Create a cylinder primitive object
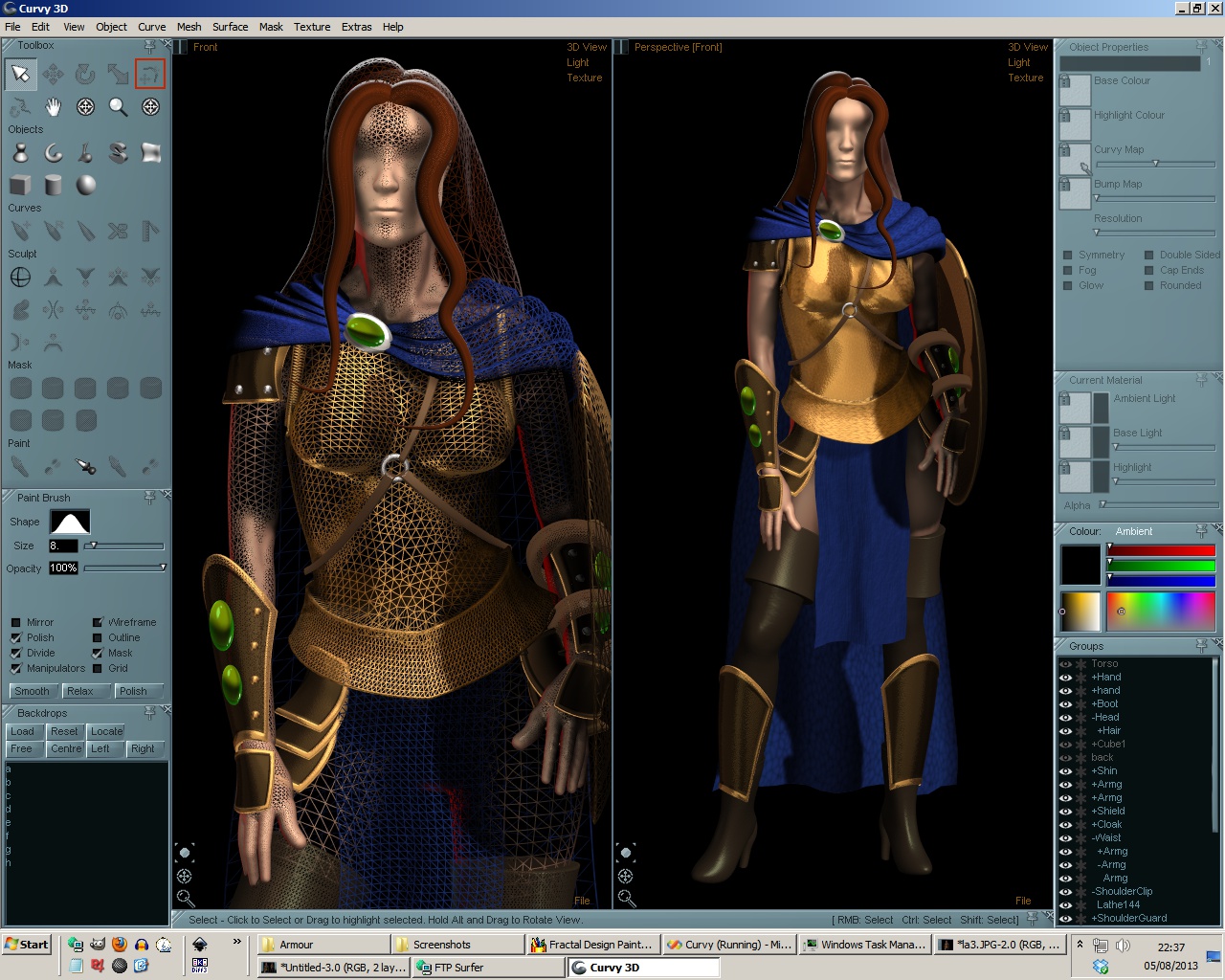Screen dimensions: 1225x980 point(53,185)
